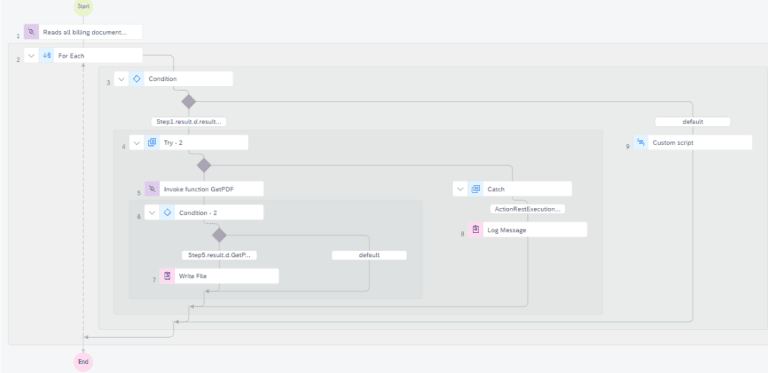
Task: Click the End node of the flow
Action: [83, 362]
